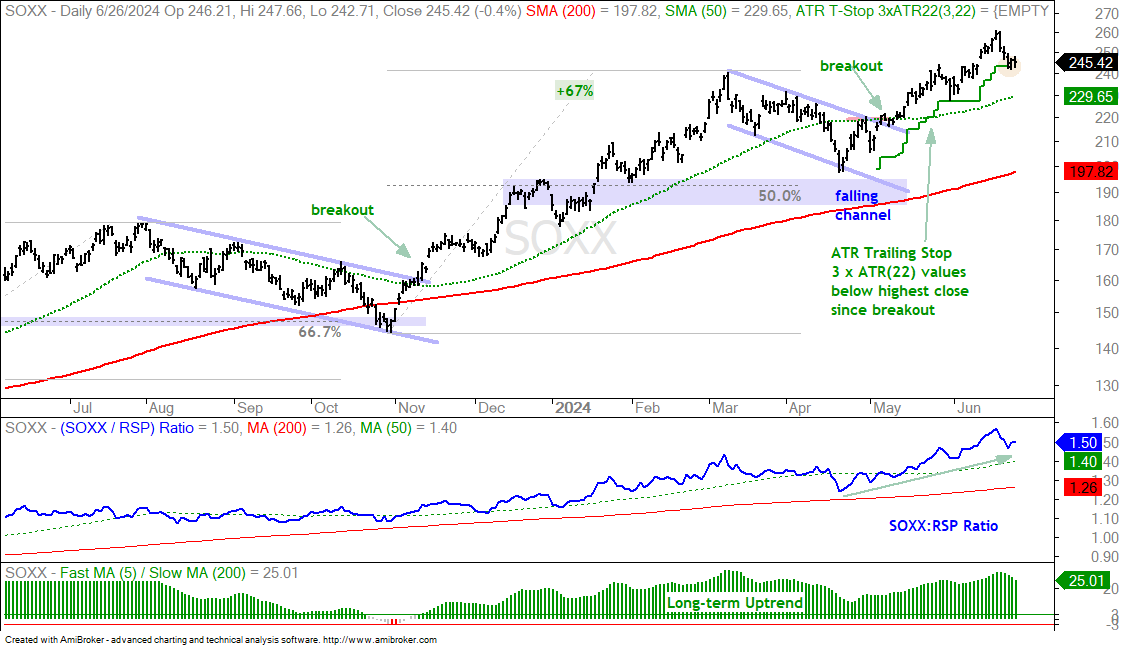This screenshot has width=1123, height=645.
Task: Click the "Dec" month label on time axis
Action: 491,408
